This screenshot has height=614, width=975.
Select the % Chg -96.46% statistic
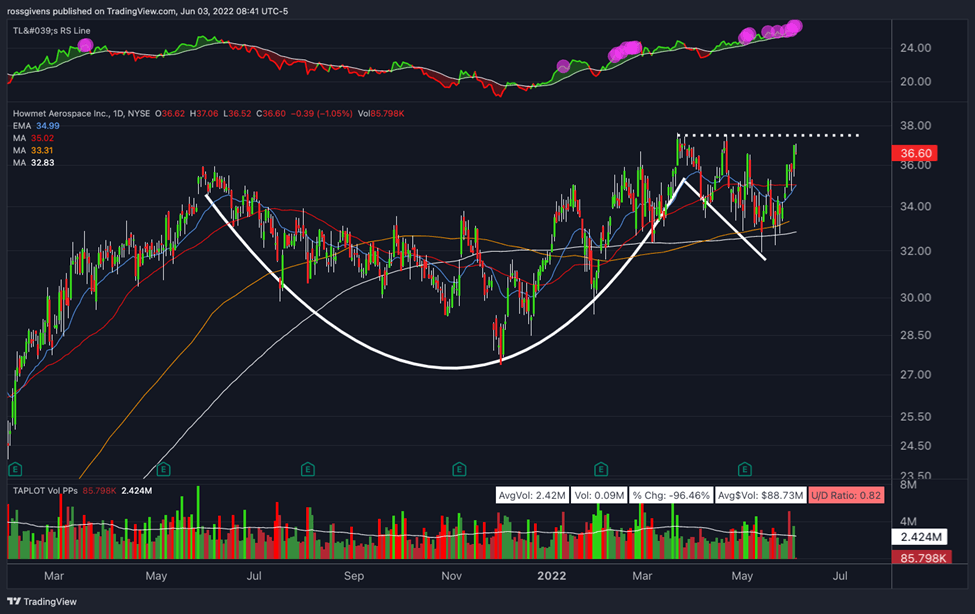click(x=669, y=492)
